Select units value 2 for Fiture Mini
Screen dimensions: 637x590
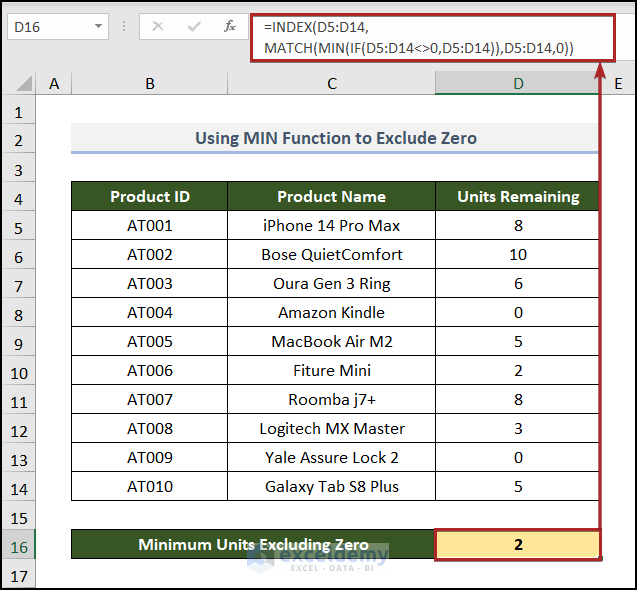click(517, 370)
